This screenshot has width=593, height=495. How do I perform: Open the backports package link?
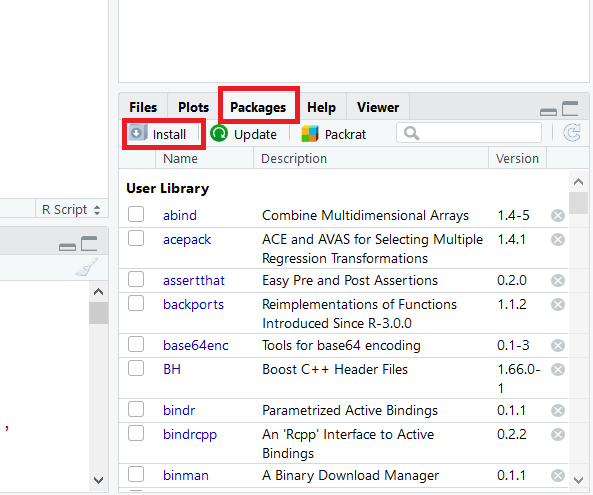coord(194,305)
